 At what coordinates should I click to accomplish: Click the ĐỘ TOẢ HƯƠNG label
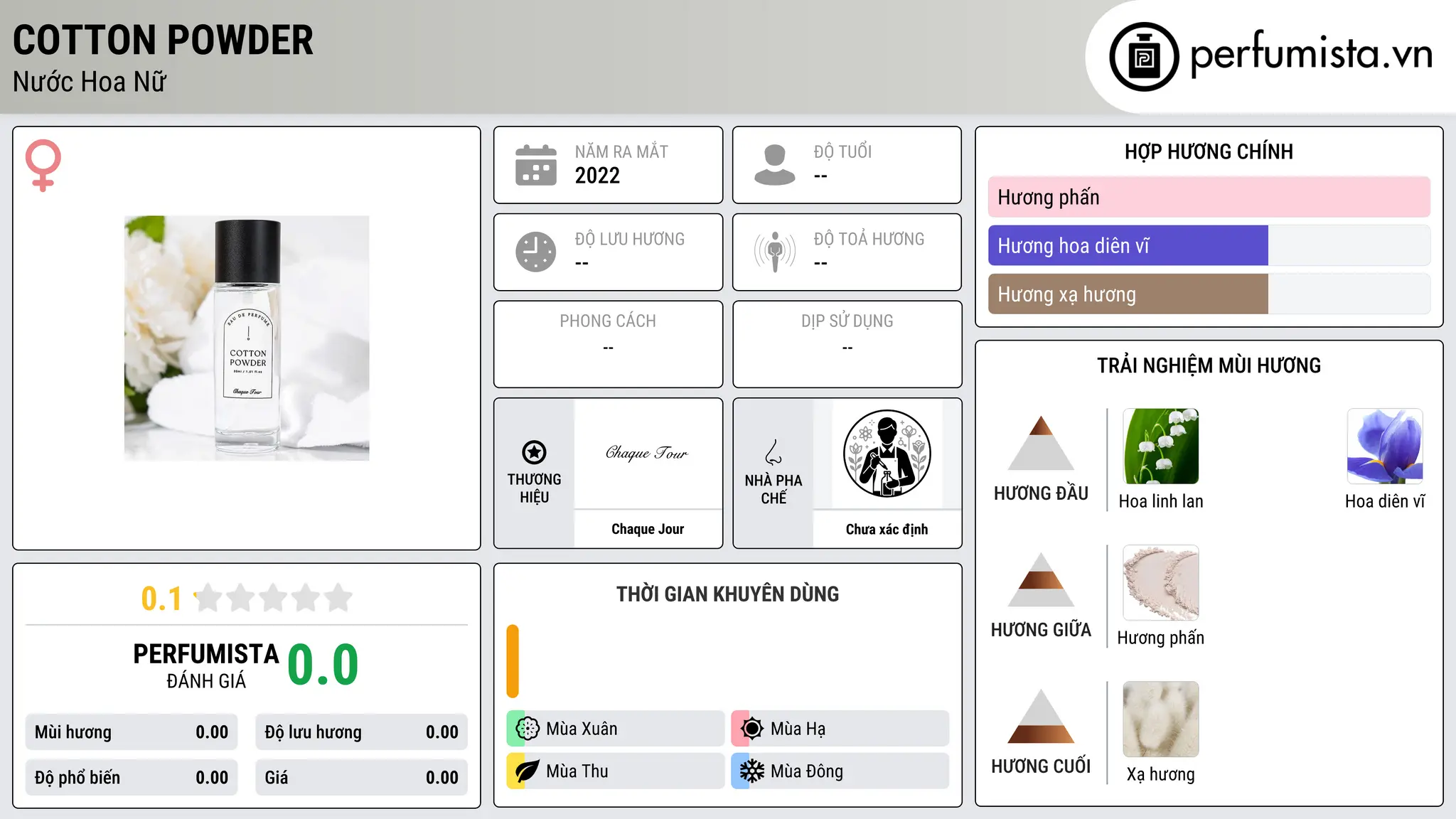[x=869, y=239]
